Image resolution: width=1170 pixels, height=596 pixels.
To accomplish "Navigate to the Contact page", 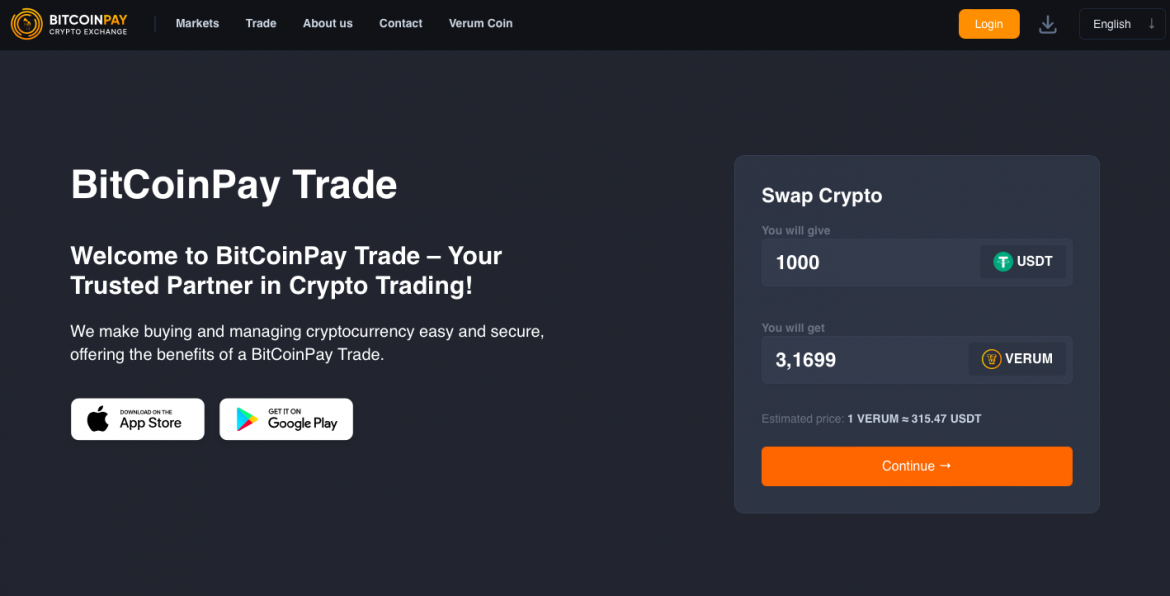I will (x=401, y=24).
